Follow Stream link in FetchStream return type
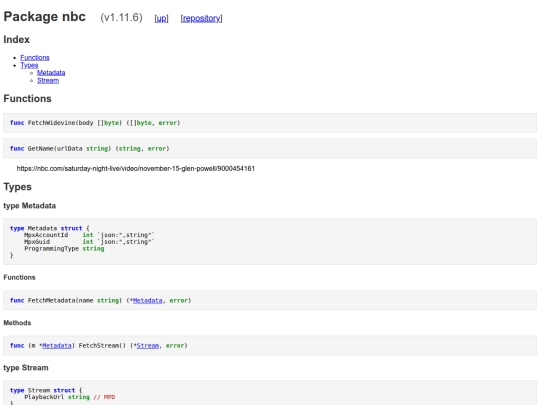Viewport: 540px width, 405px height. point(148,345)
